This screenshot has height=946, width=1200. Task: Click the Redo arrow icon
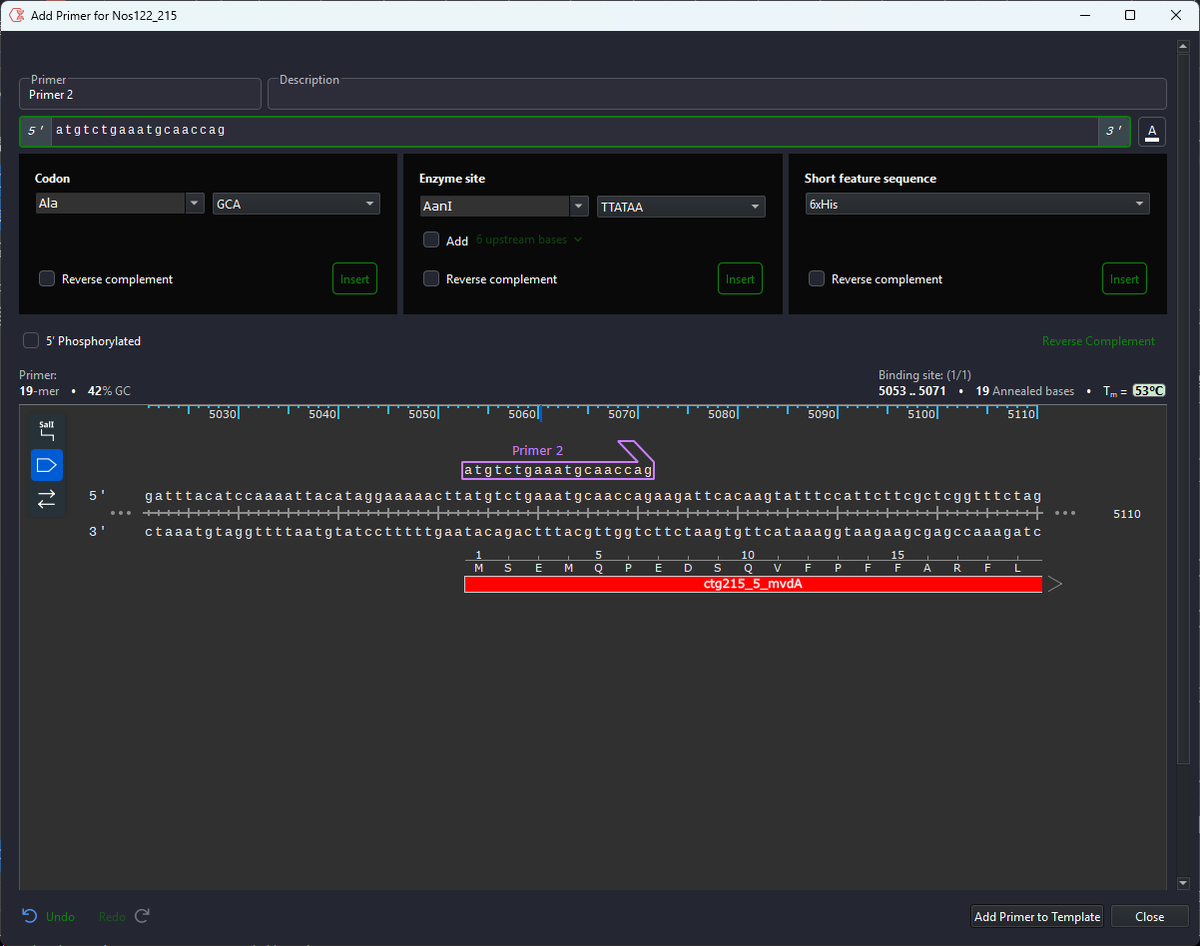[x=142, y=916]
